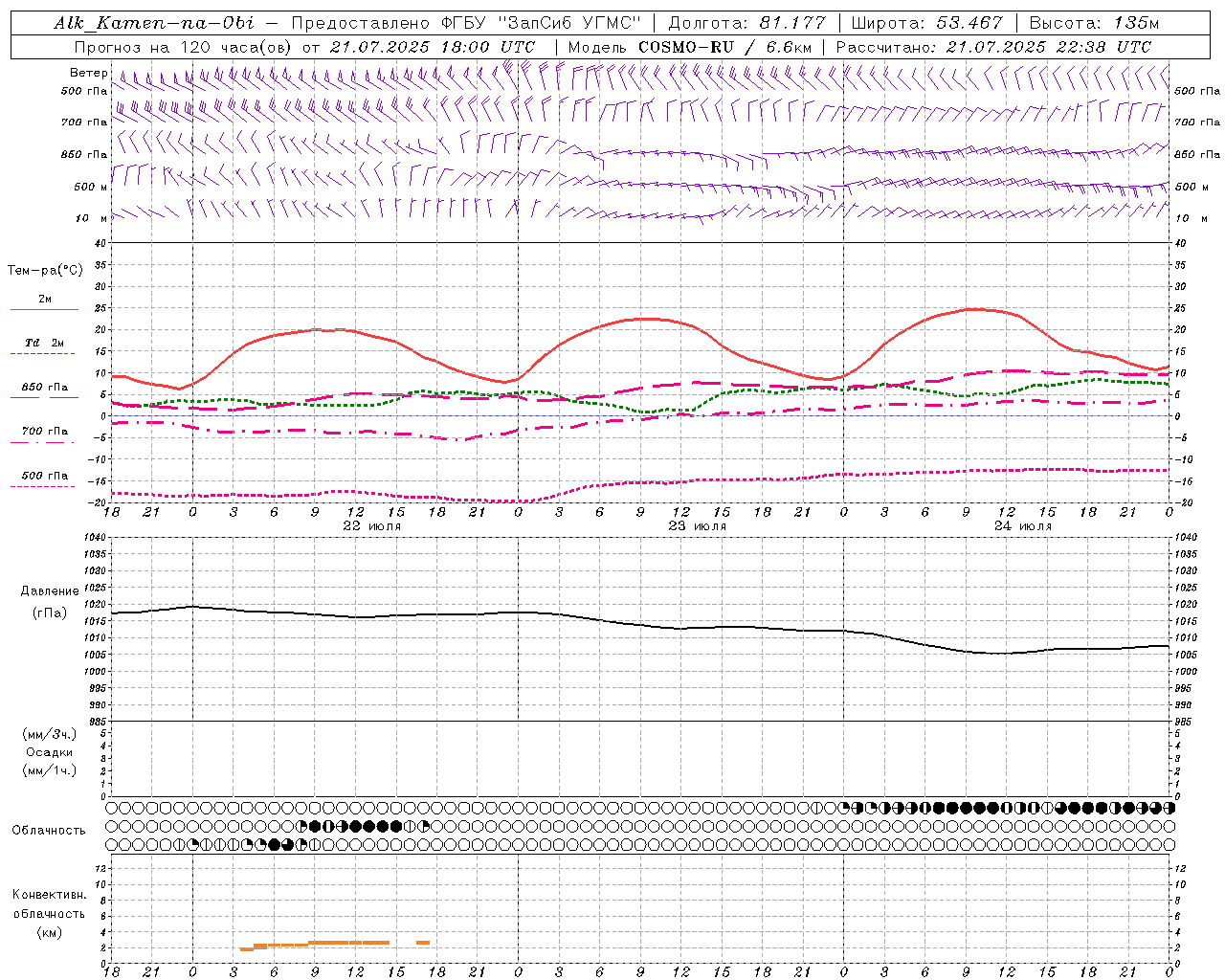Click the '(мм/3ч.)' precipitation unit label

(x=50, y=734)
